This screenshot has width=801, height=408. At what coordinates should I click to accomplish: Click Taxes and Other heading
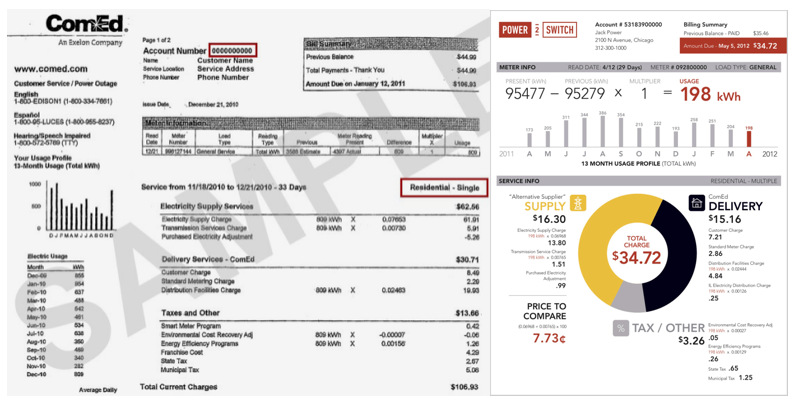[191, 313]
